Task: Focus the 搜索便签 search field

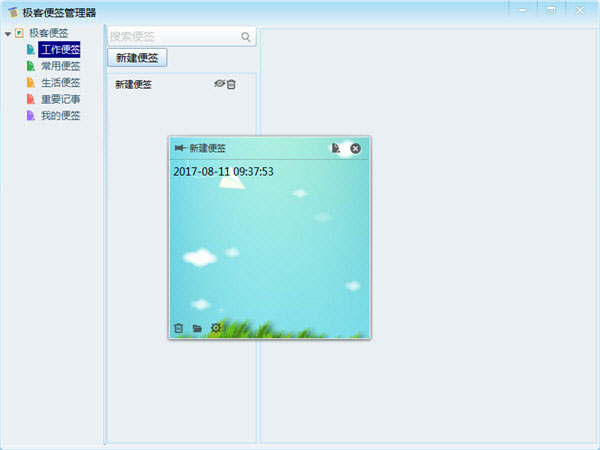Action: (x=181, y=37)
